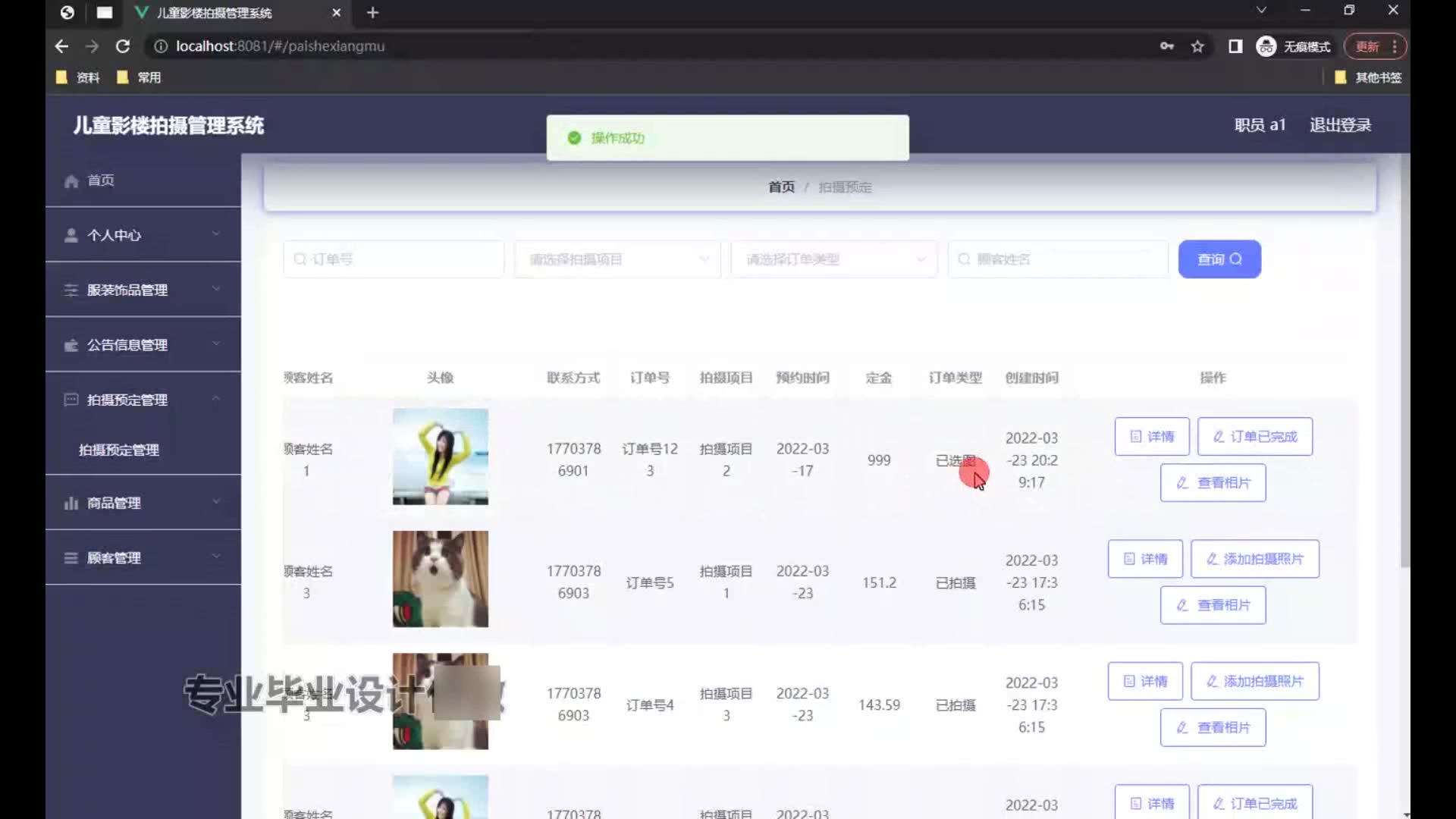The image size is (1456, 819).
Task: Click the 预约时间 column header
Action: click(x=802, y=378)
